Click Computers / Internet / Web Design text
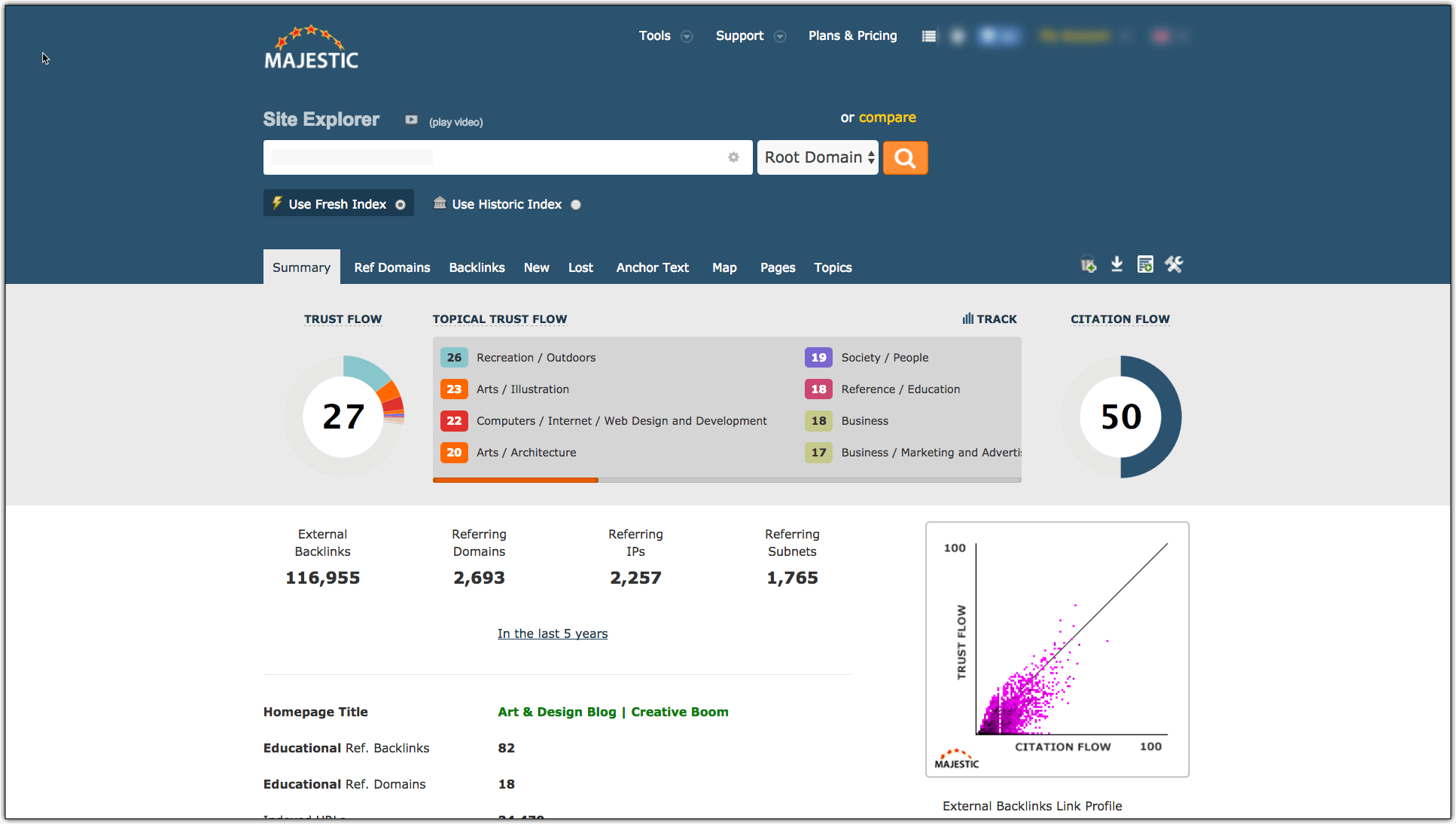This screenshot has height=824, width=1456. coord(622,421)
